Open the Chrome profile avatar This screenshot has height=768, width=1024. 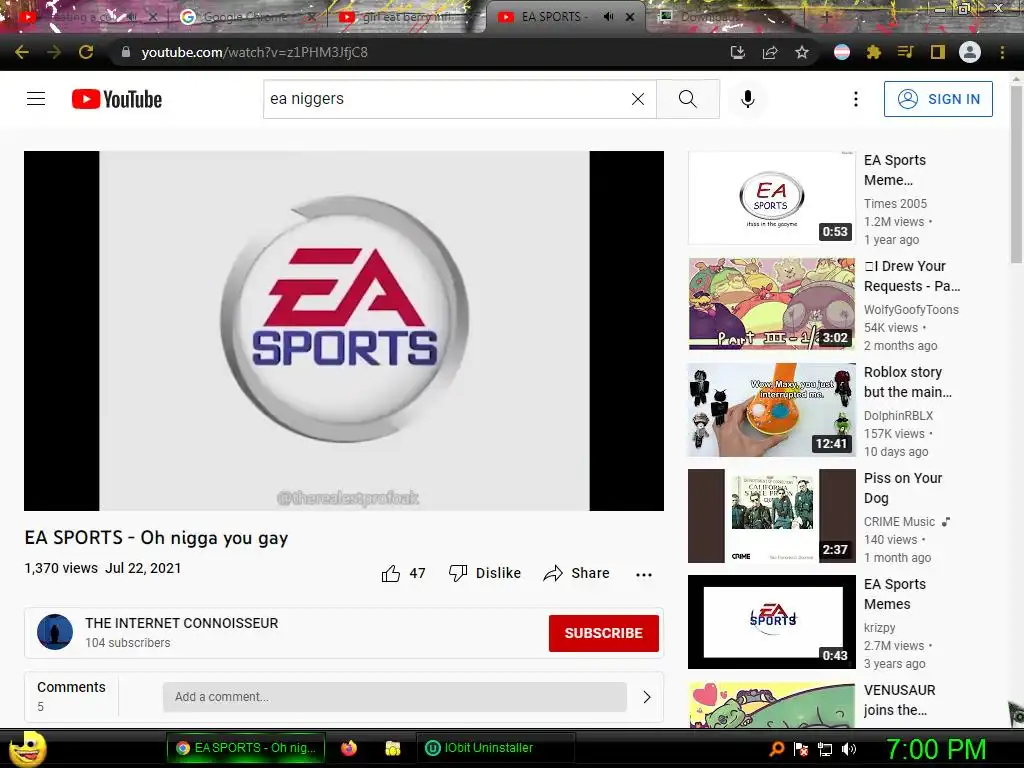pos(970,52)
